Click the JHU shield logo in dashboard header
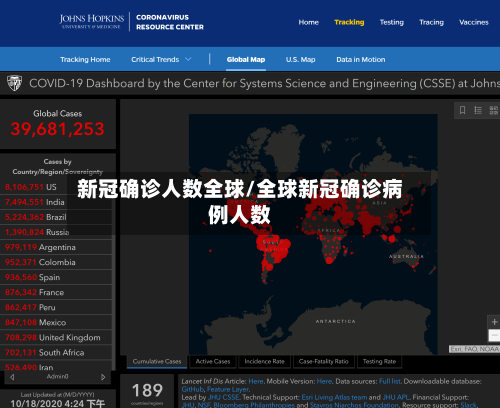The image size is (500, 408). coord(15,83)
